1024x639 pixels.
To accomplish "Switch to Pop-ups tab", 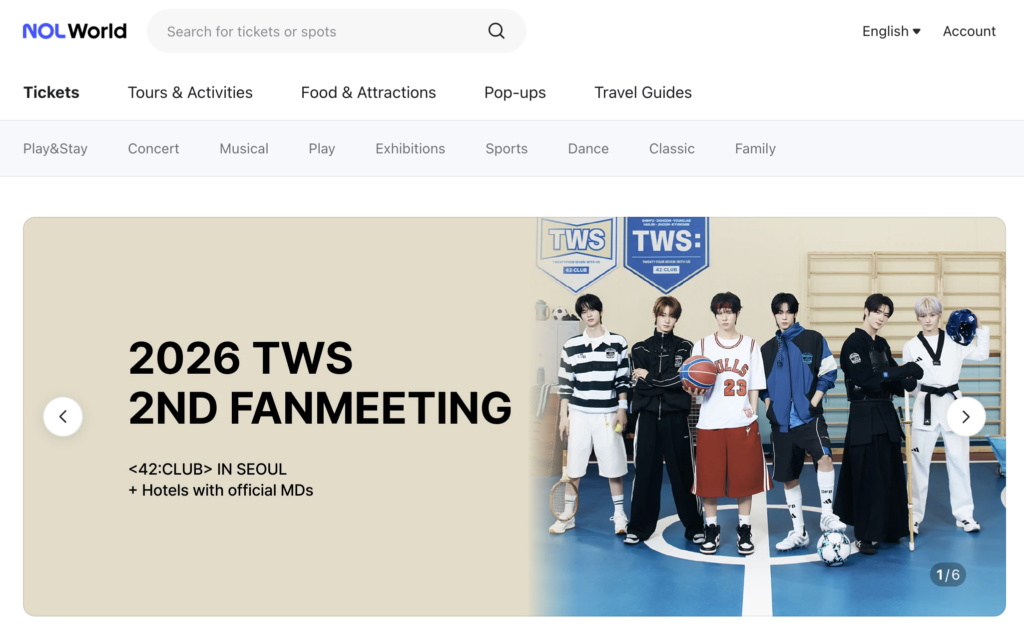I will click(x=515, y=92).
